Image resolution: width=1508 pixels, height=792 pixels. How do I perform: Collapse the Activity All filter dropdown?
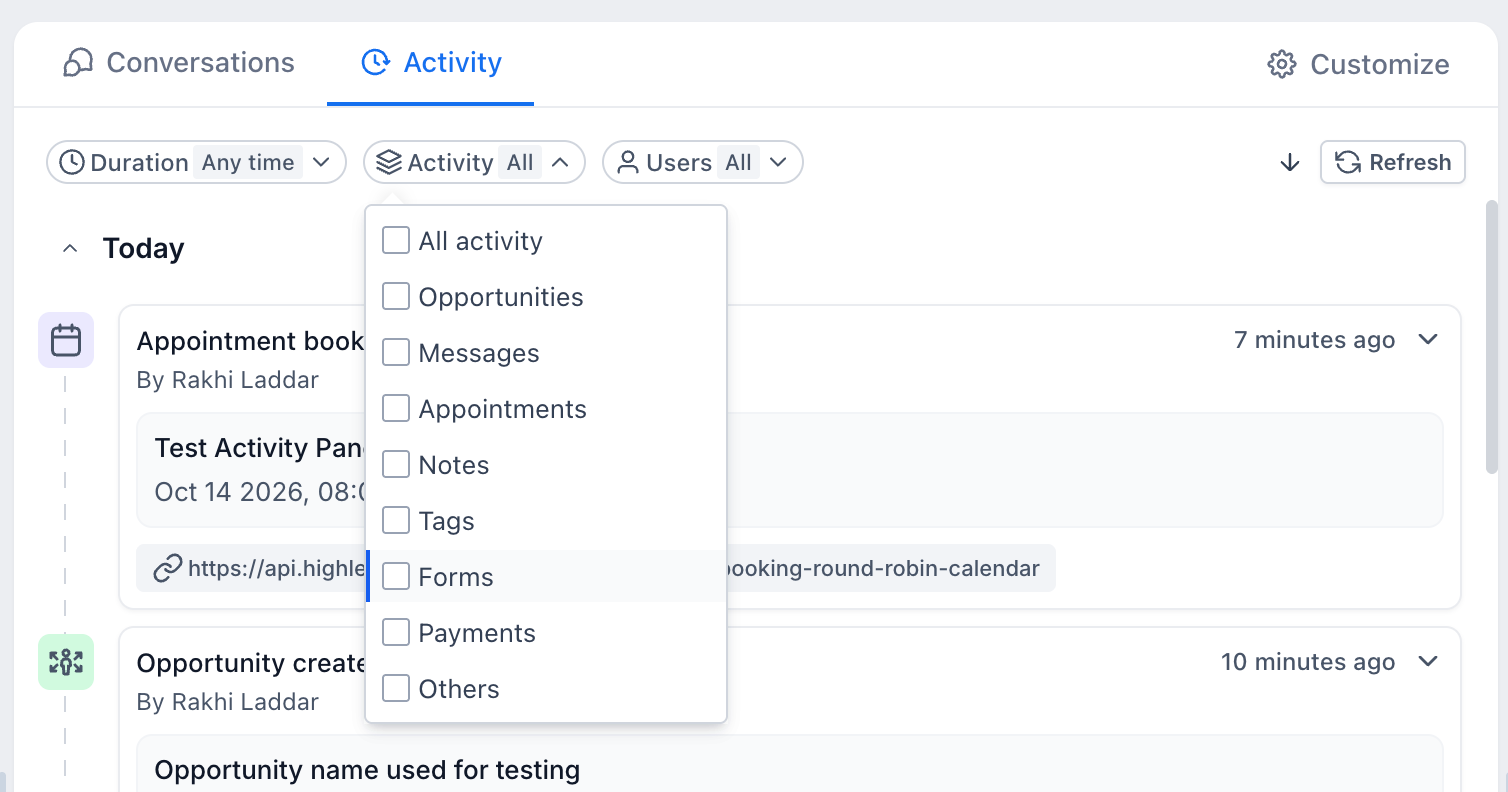(474, 162)
